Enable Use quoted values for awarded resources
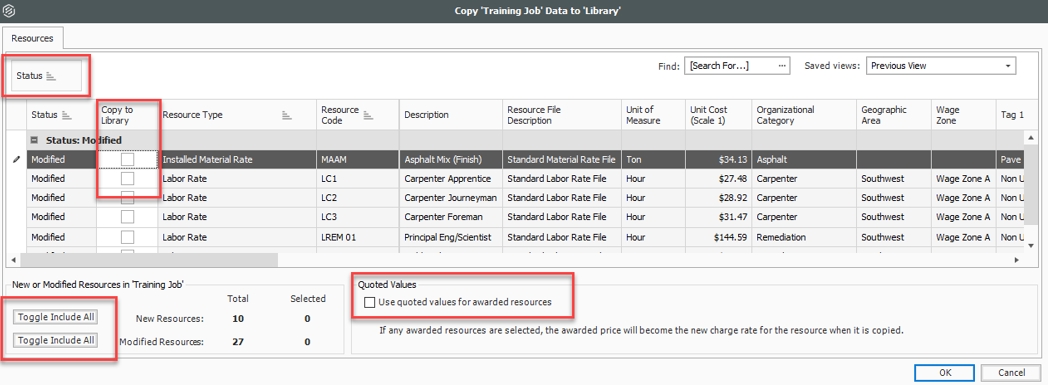This screenshot has height=385, width=1048. 370,302
